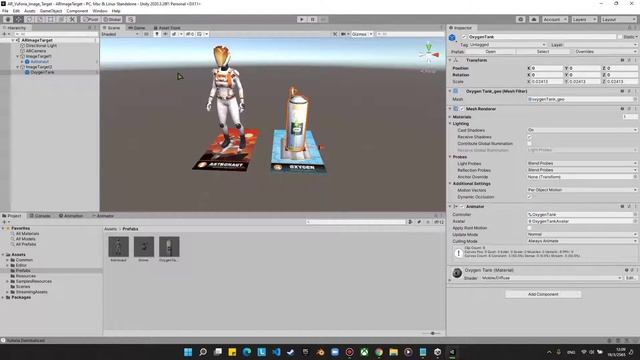Click the Project panel search-by-type icon
This screenshot has width=640, height=360.
(x=410, y=222)
